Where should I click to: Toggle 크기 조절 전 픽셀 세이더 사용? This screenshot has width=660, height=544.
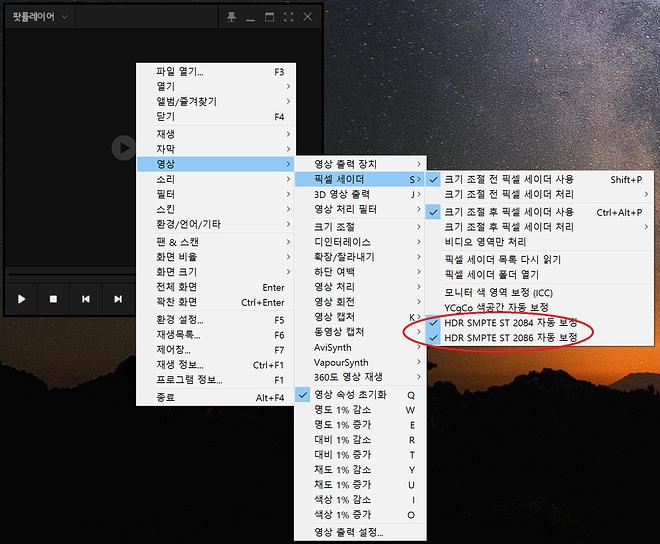[x=540, y=179]
